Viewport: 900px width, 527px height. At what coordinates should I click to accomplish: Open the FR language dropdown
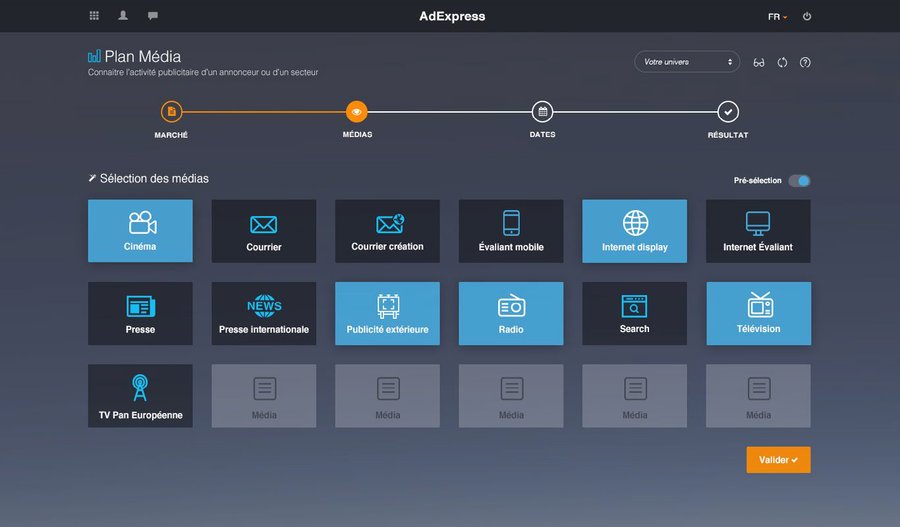tap(777, 17)
